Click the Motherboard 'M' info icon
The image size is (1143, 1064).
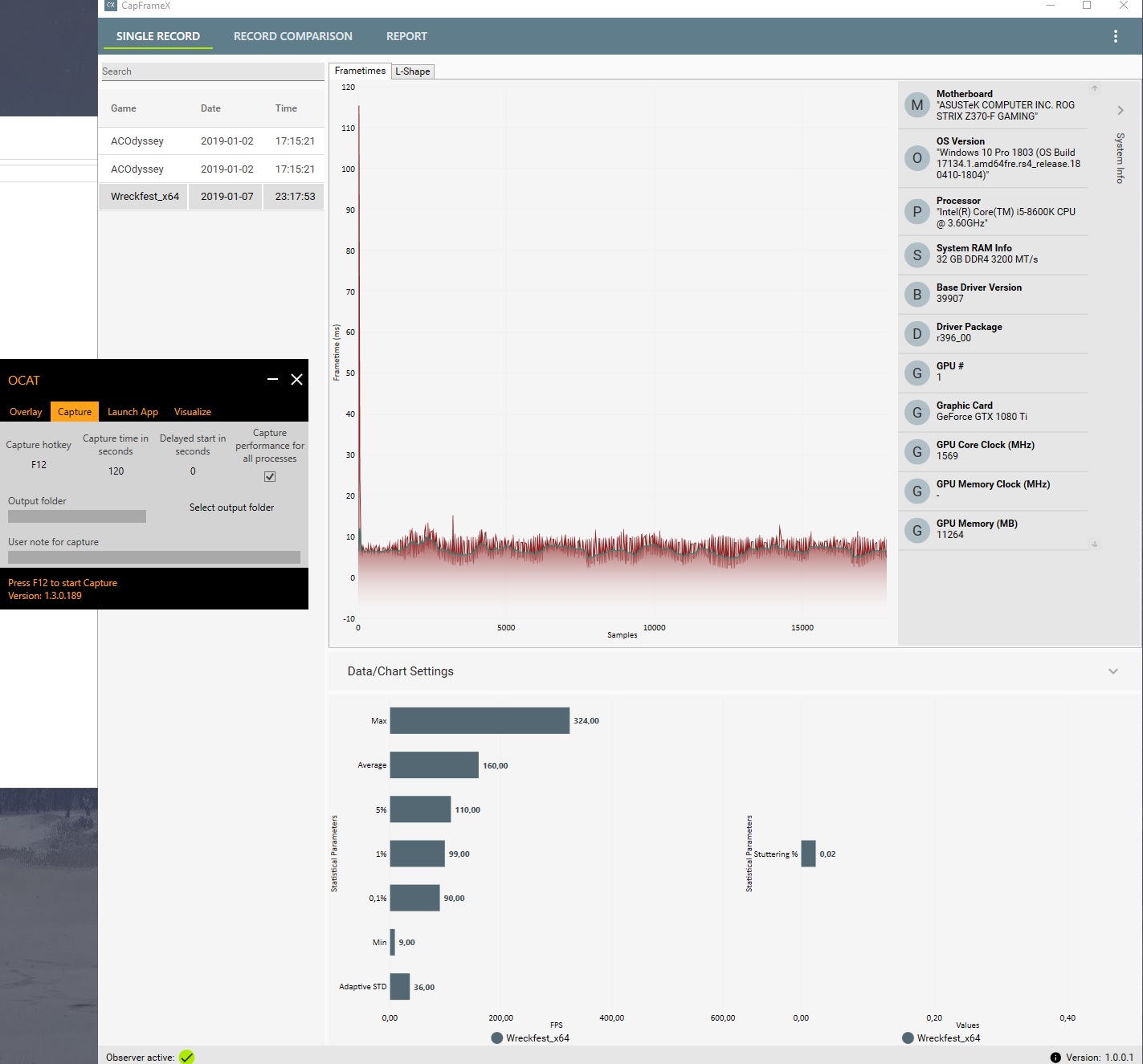click(x=917, y=105)
